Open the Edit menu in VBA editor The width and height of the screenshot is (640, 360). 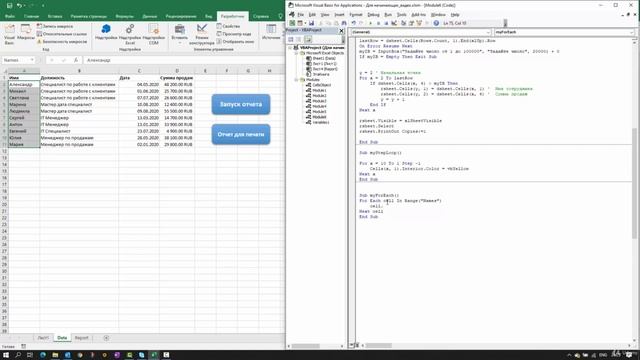point(312,15)
